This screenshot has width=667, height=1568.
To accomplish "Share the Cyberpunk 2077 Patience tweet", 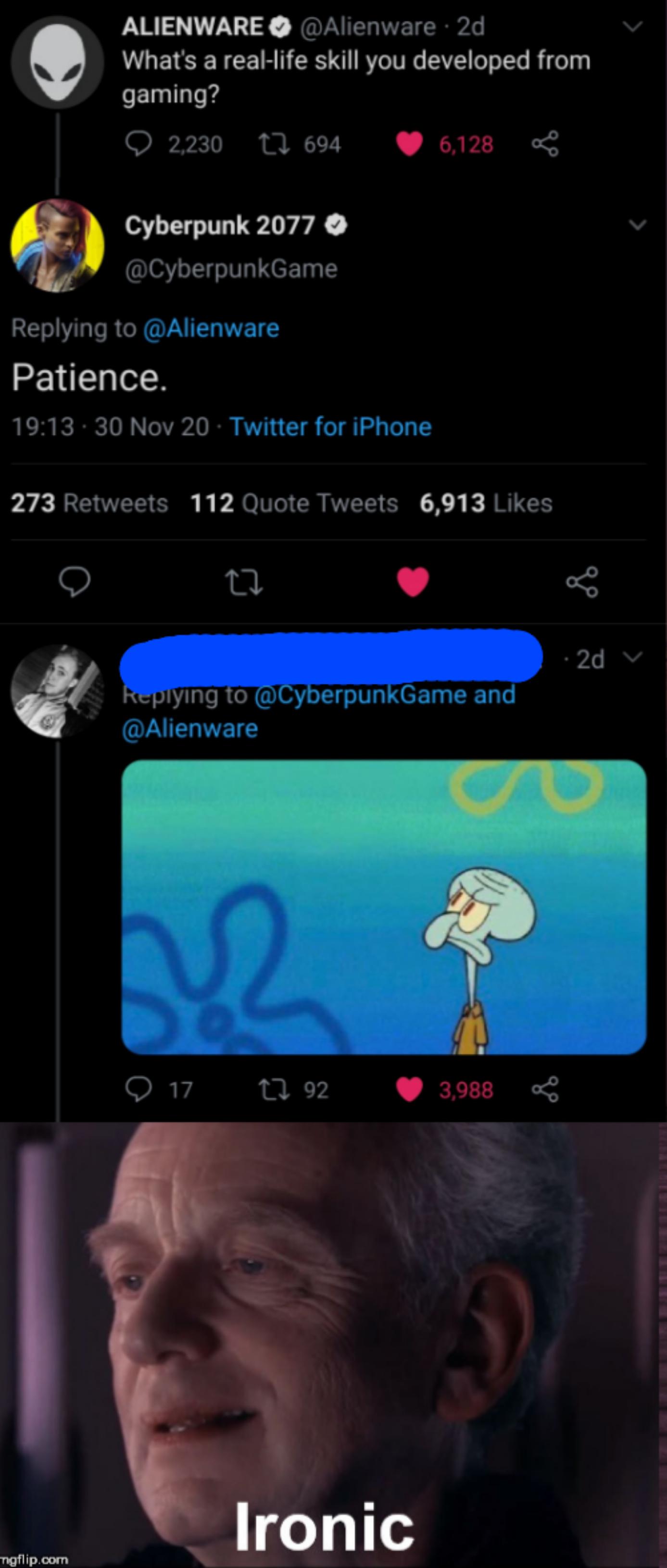I will tap(582, 582).
